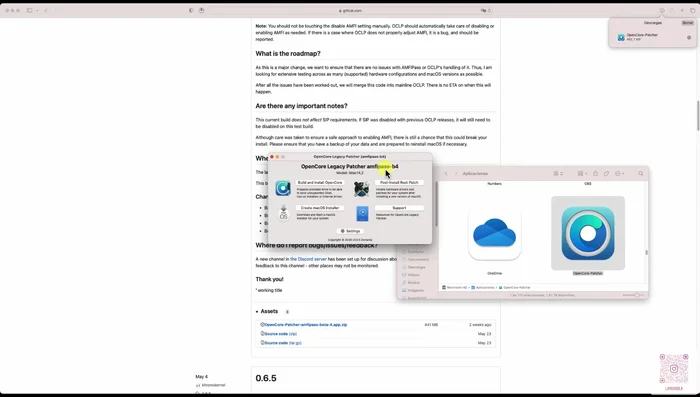Click Macintosh HD in Finder path bar
This screenshot has width=700, height=397.
[x=455, y=288]
